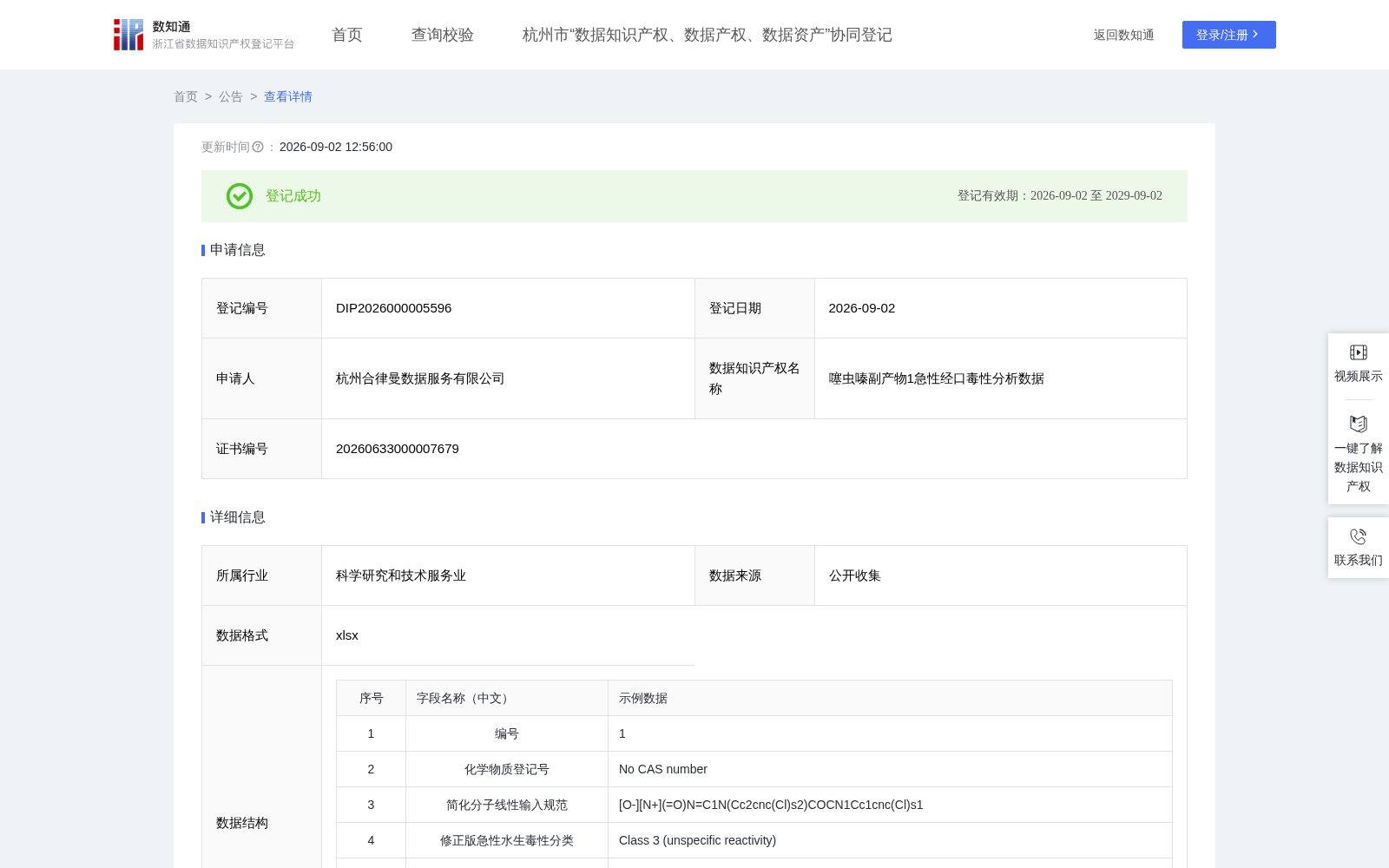
Task: Click the 详细信息 section heading
Action: (x=238, y=517)
